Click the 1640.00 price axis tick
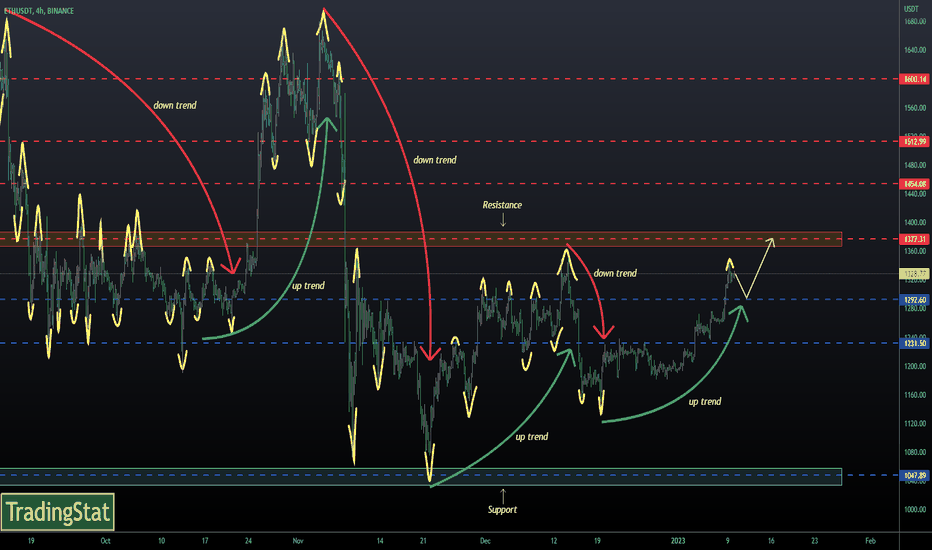Image resolution: width=932 pixels, height=550 pixels. click(x=915, y=50)
